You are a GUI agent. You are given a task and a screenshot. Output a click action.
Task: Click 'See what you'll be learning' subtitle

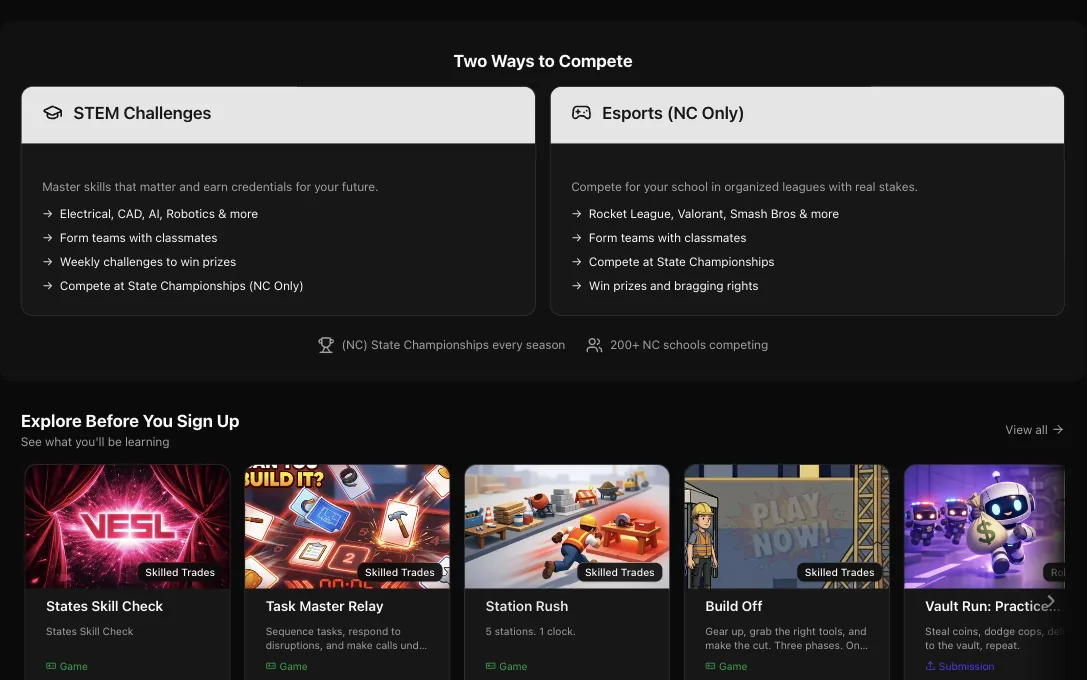coord(95,442)
